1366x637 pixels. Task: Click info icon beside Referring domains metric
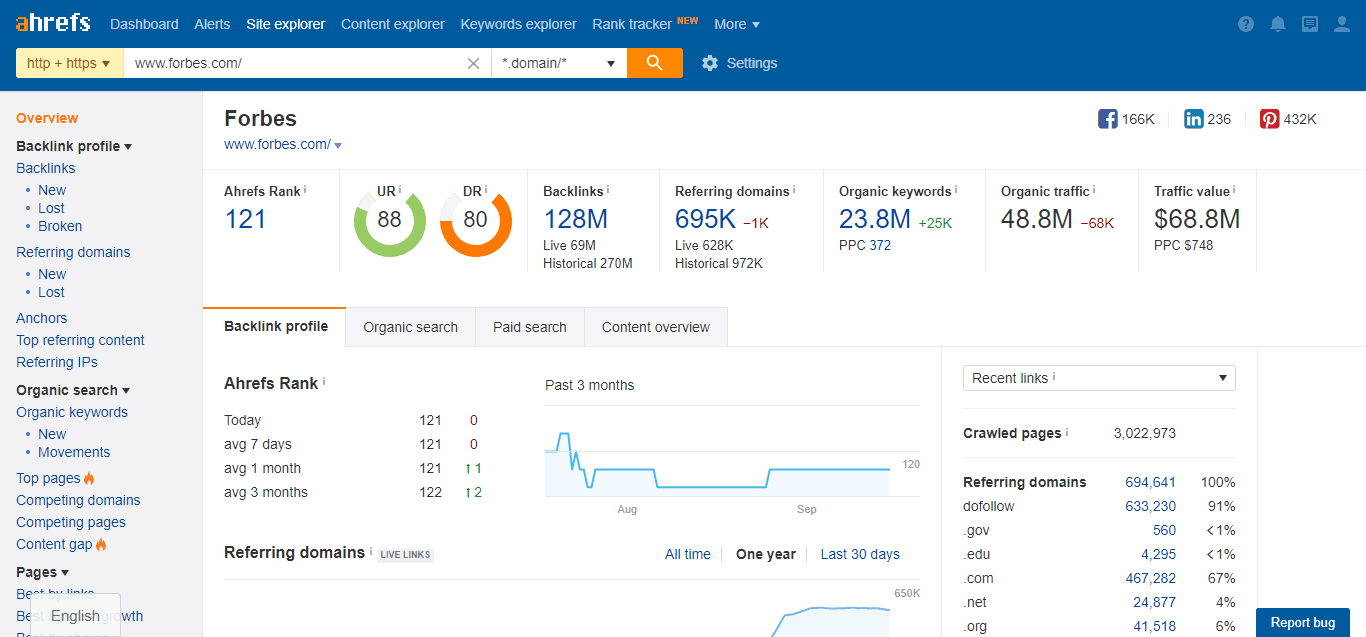(794, 190)
